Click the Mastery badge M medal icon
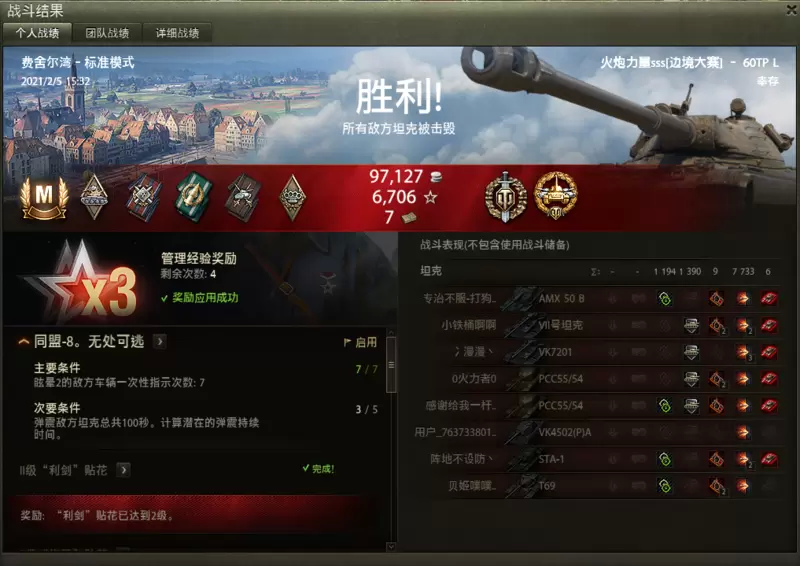Image resolution: width=800 pixels, height=566 pixels. [x=44, y=198]
